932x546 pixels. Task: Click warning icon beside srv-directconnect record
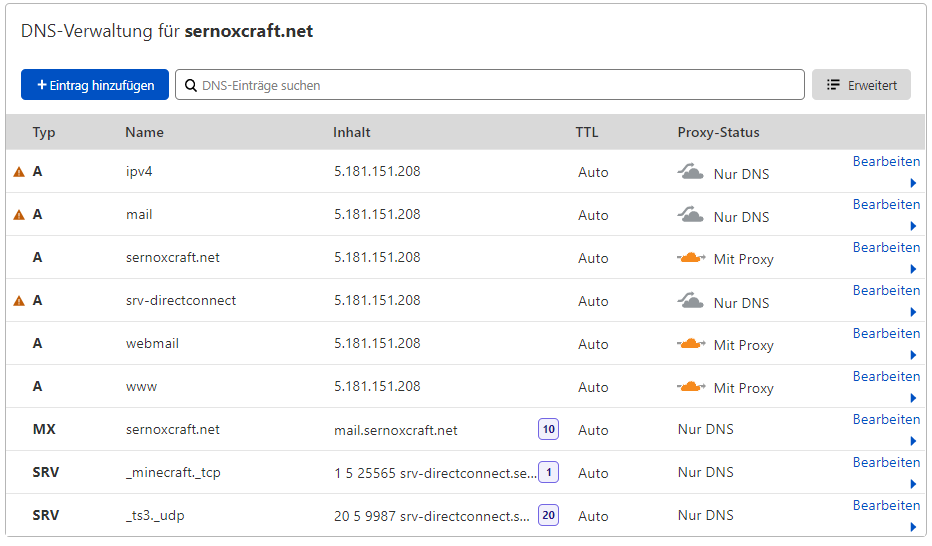click(x=18, y=301)
